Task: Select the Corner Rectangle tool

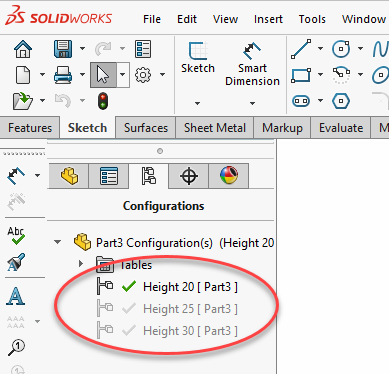Action: pyautogui.click(x=301, y=75)
